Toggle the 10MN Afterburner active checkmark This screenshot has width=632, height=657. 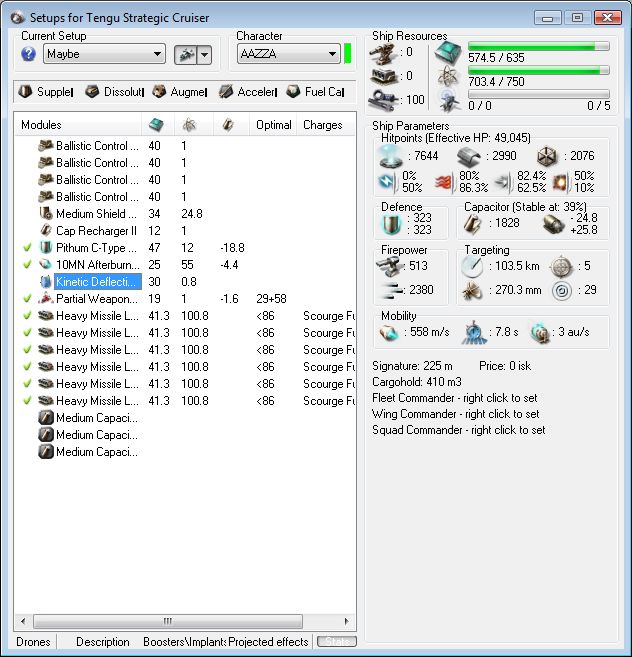(27, 265)
